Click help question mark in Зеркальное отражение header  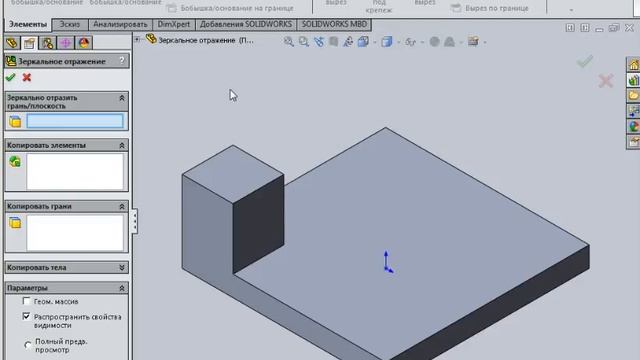tap(122, 61)
